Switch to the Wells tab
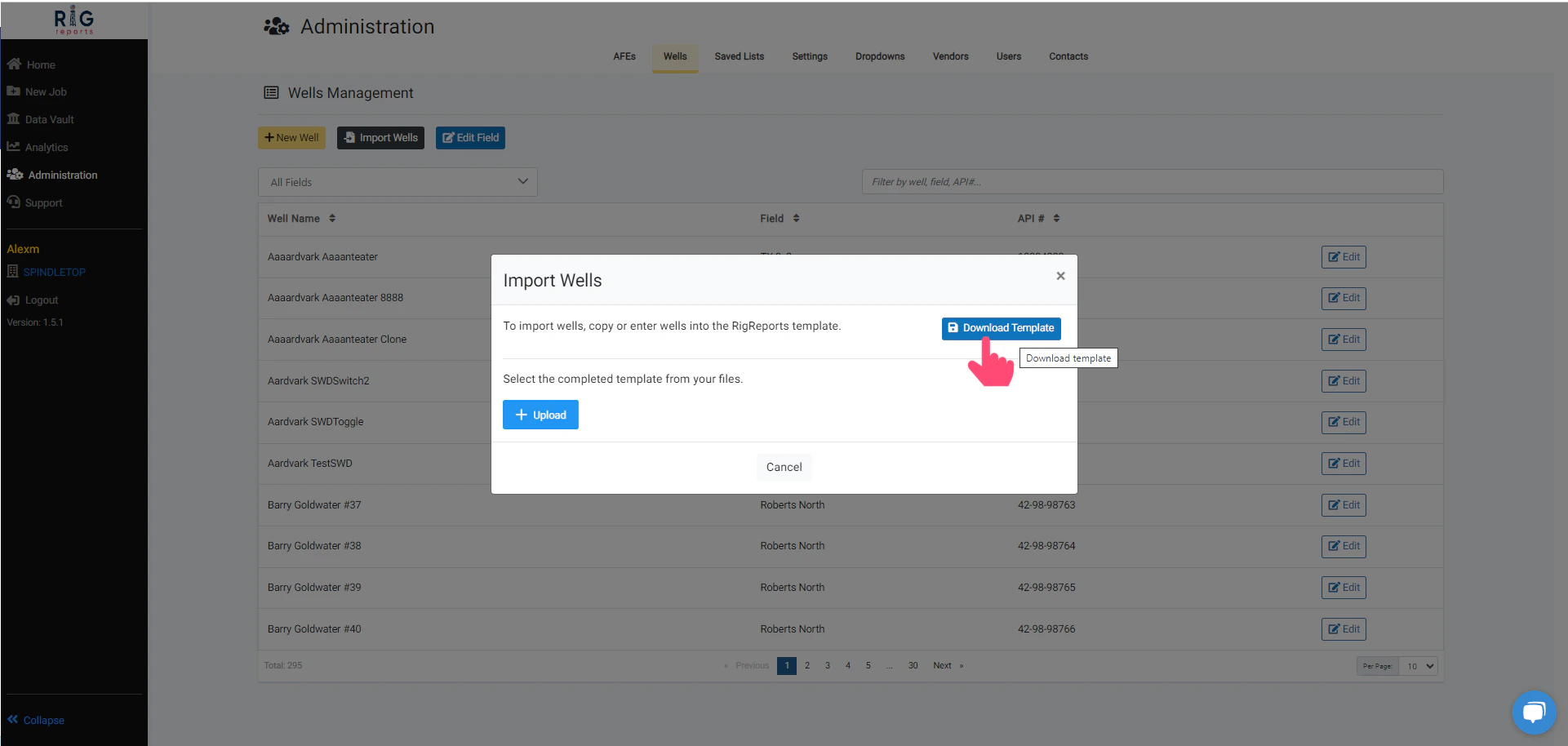The height and width of the screenshot is (746, 1568). click(675, 56)
